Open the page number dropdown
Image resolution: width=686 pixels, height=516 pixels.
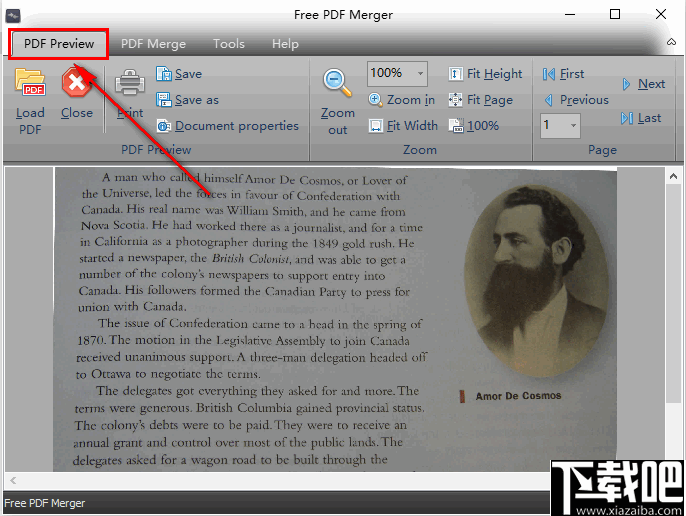click(x=573, y=126)
